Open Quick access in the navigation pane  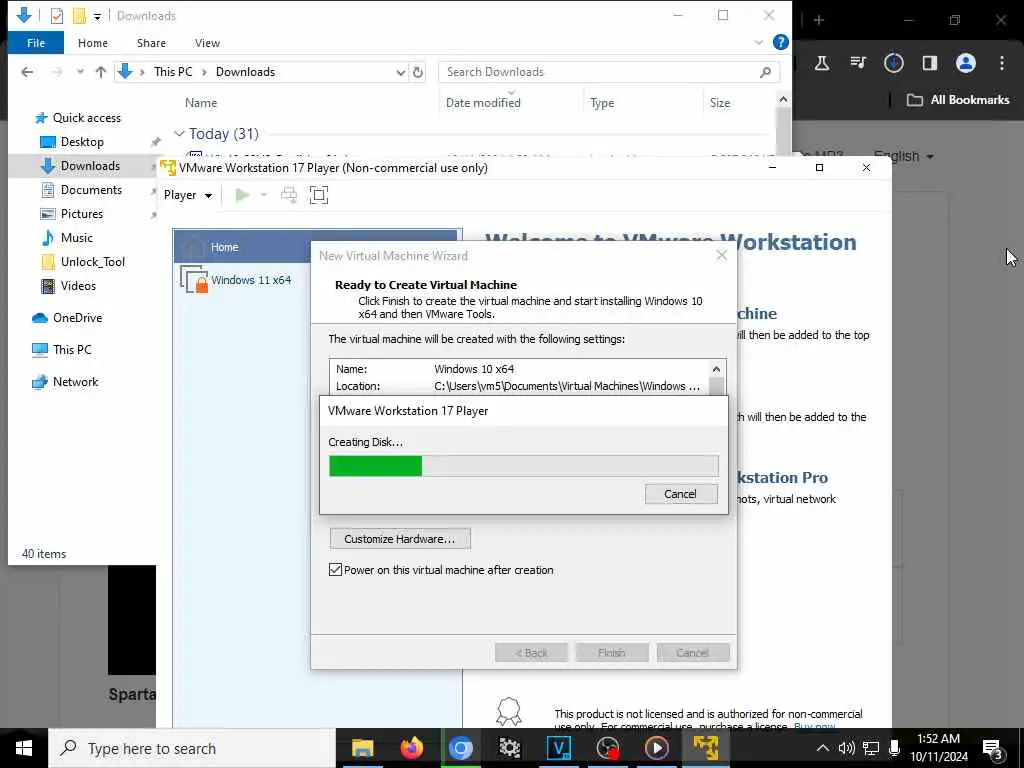(86, 118)
